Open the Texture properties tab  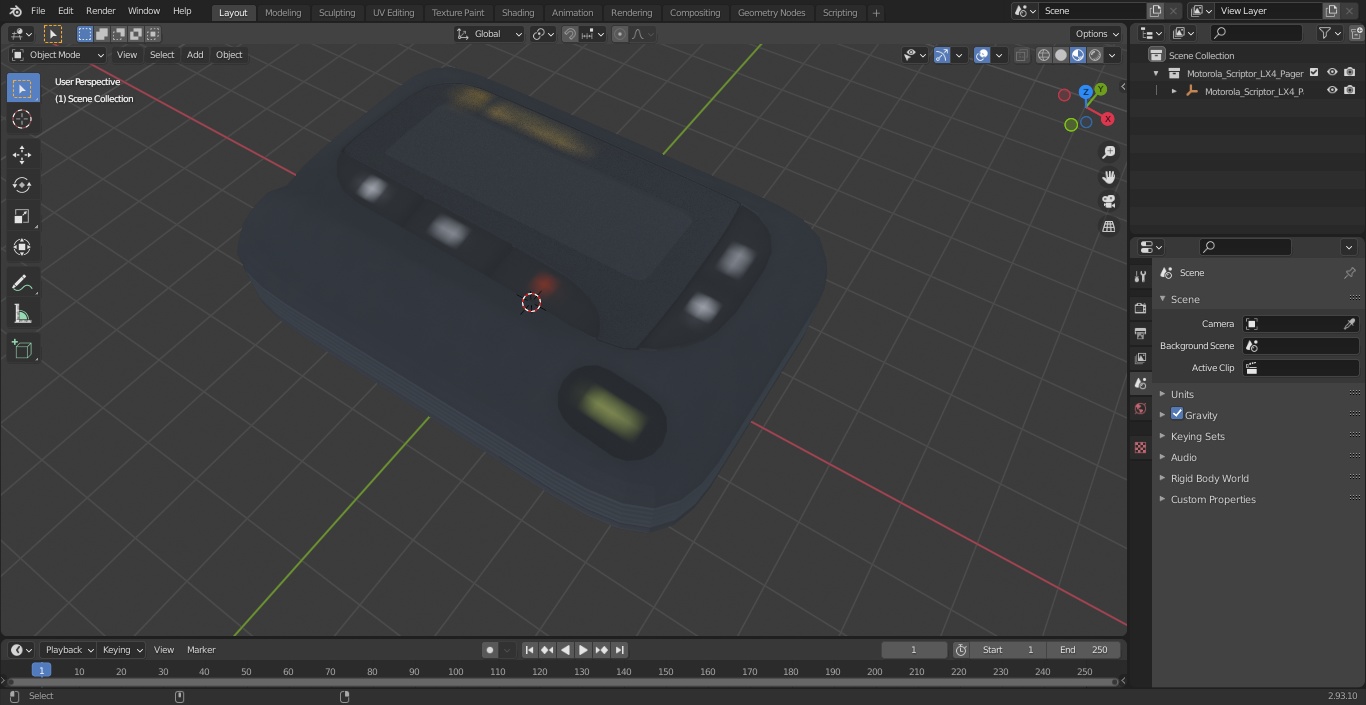1140,448
